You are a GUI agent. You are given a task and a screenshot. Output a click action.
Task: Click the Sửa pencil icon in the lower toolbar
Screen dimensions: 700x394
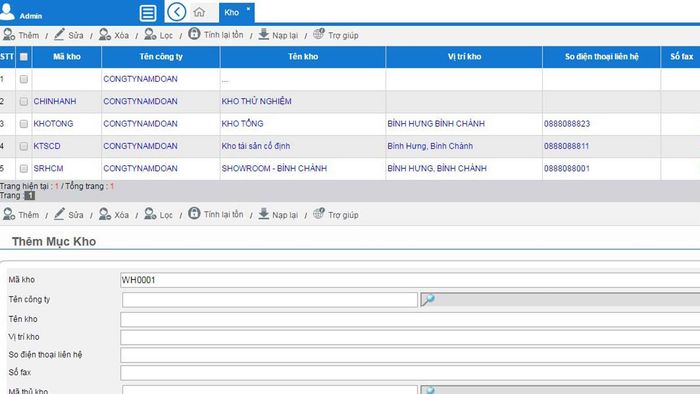pyautogui.click(x=59, y=214)
